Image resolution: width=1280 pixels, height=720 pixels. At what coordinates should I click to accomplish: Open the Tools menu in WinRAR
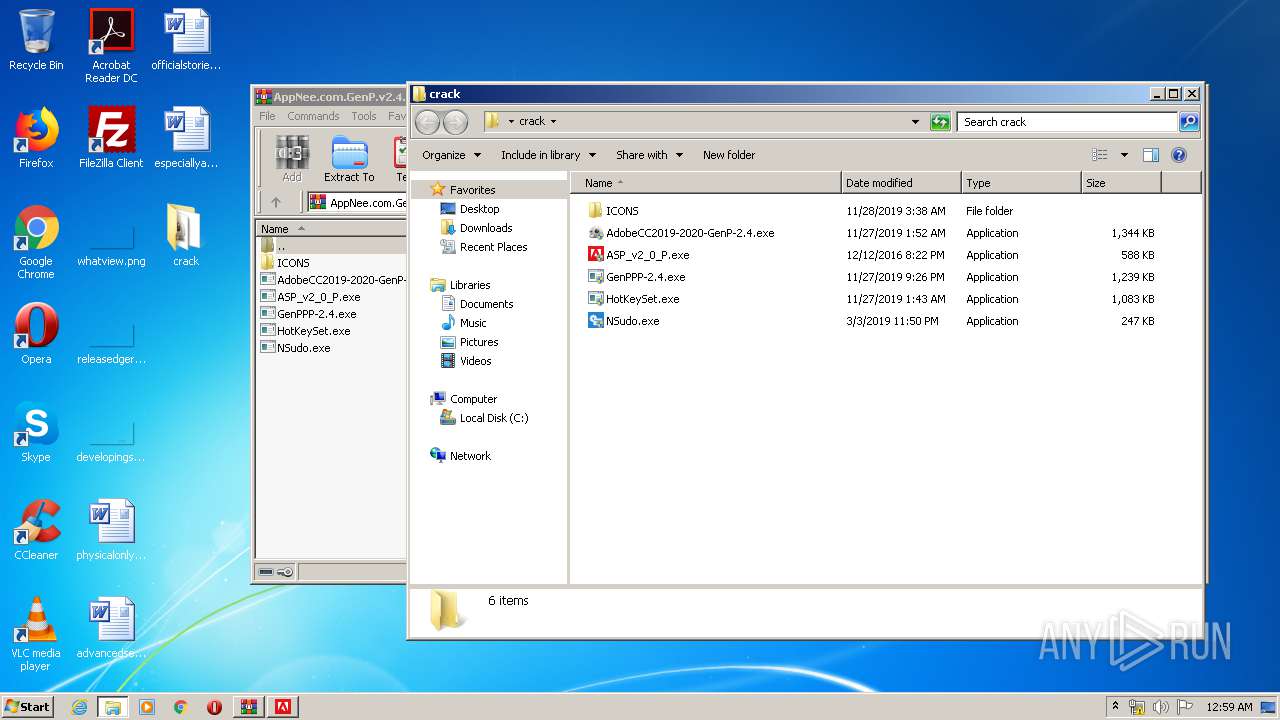(x=364, y=116)
